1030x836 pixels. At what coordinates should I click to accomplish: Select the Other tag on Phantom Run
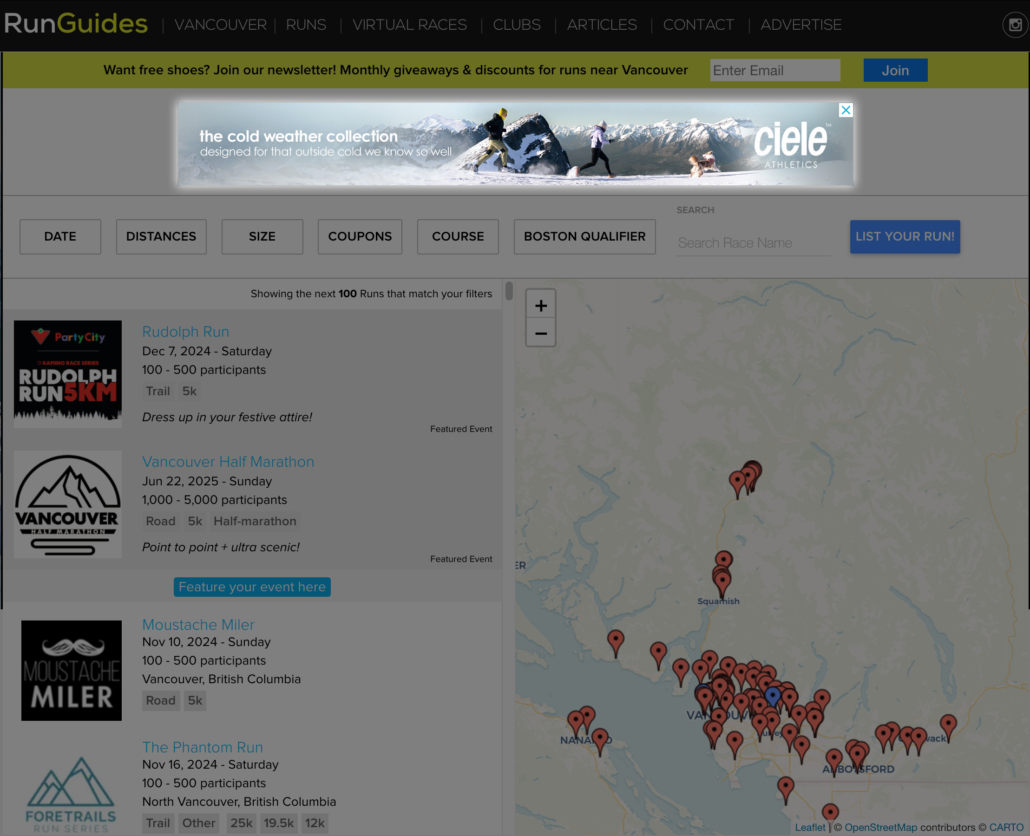pos(198,824)
